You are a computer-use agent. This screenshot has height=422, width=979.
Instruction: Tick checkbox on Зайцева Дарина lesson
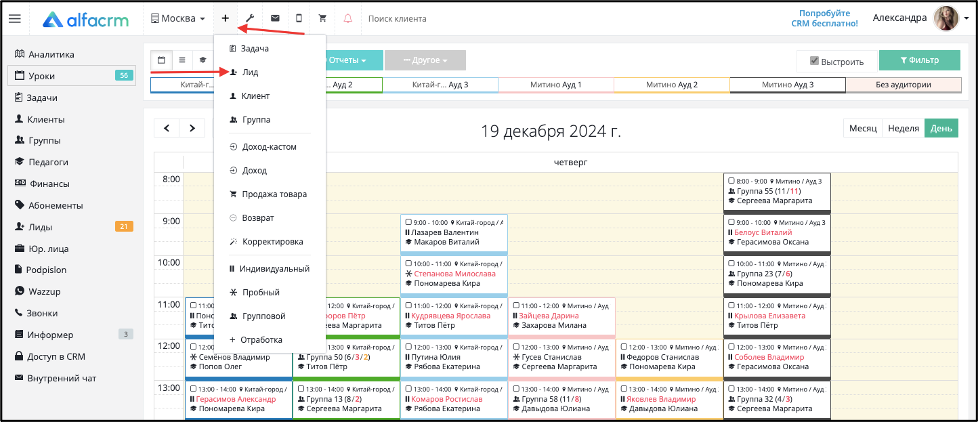tap(516, 306)
